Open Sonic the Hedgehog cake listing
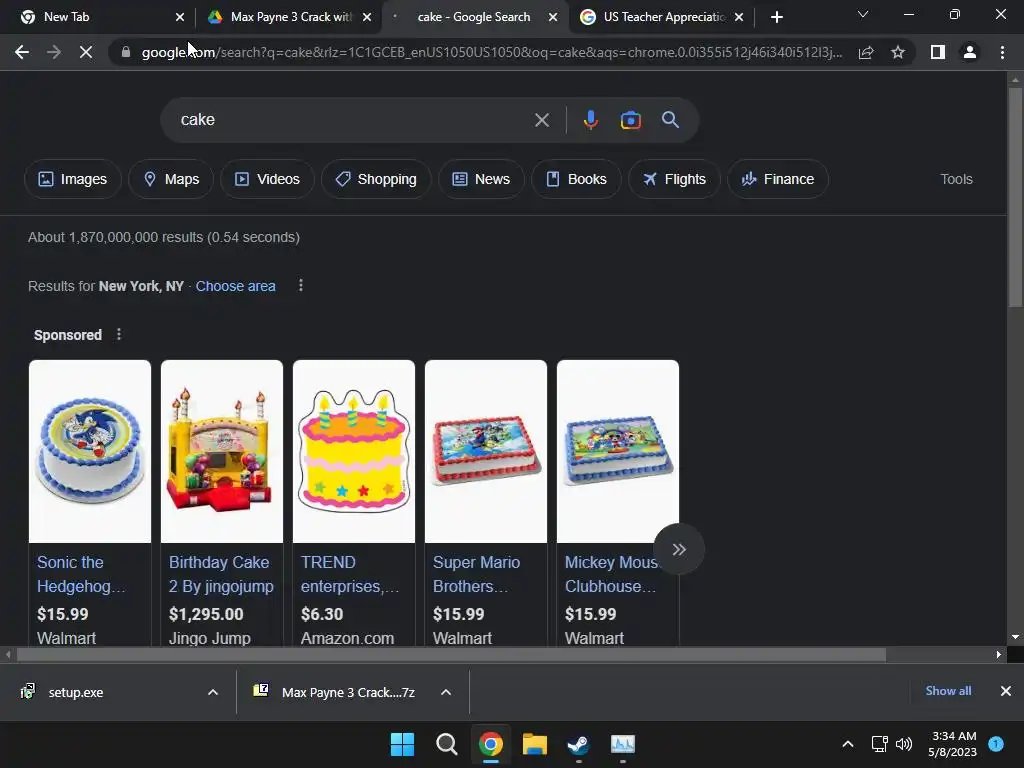 point(81,574)
